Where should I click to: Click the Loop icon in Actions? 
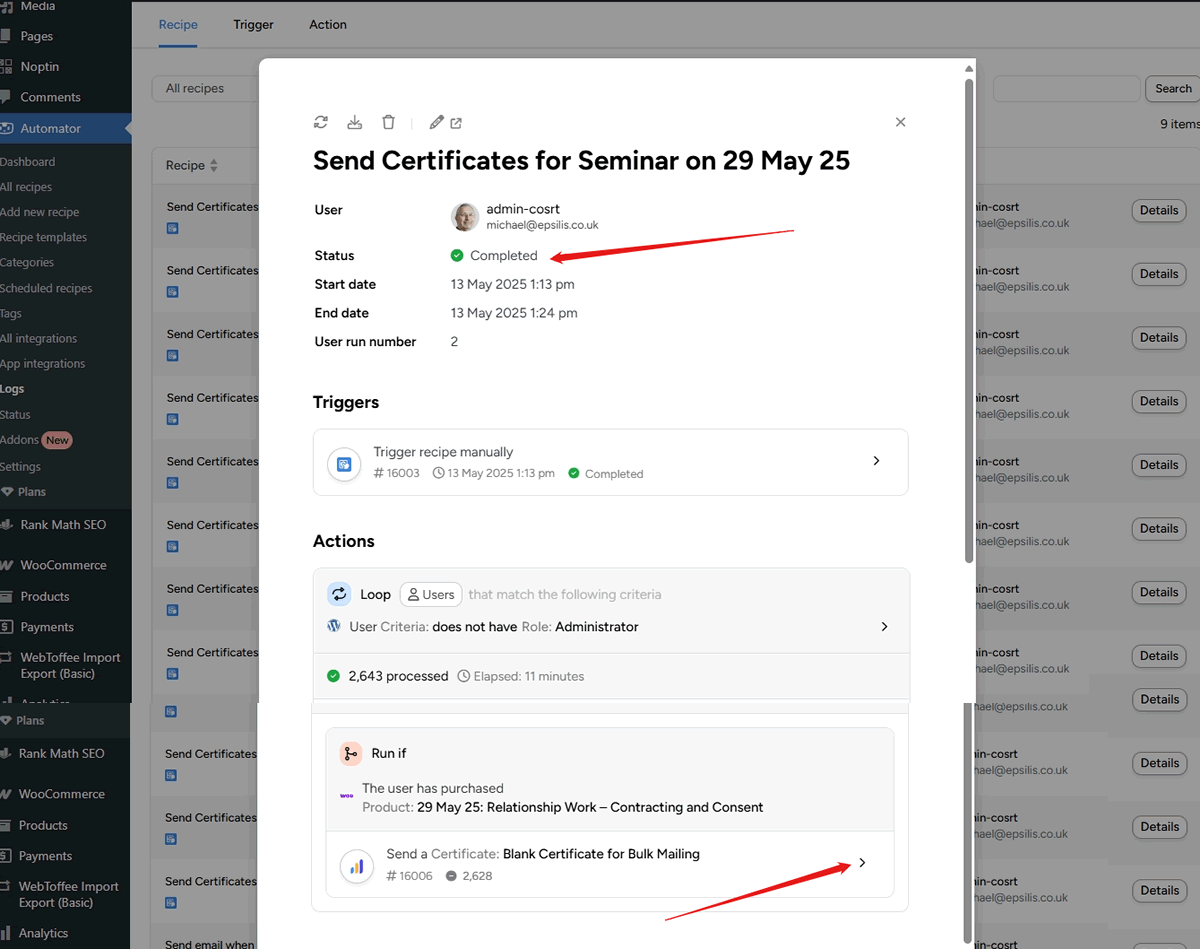click(x=339, y=594)
